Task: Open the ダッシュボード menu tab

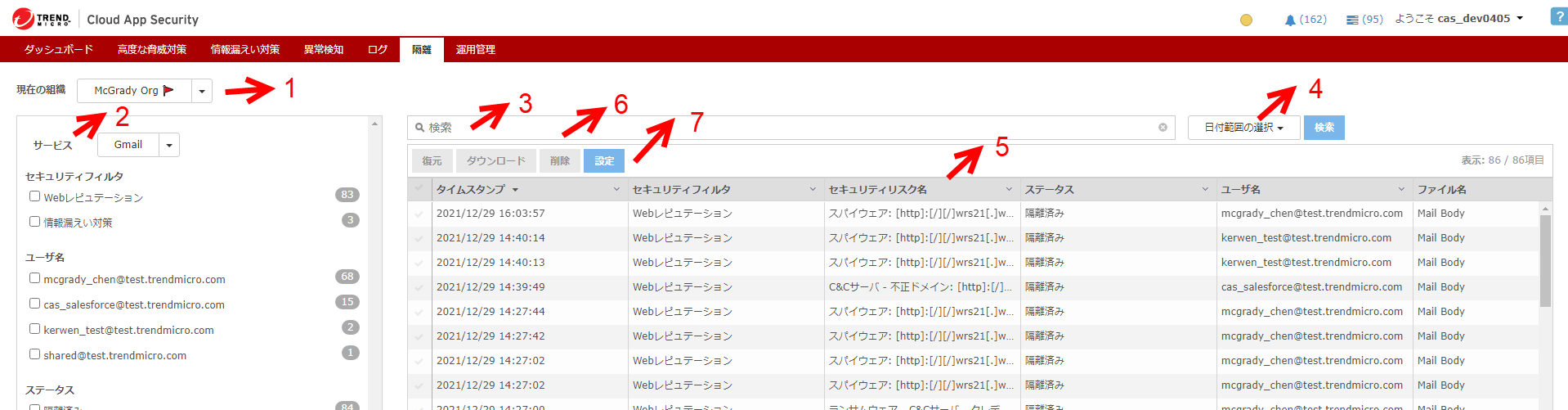Action: point(59,50)
